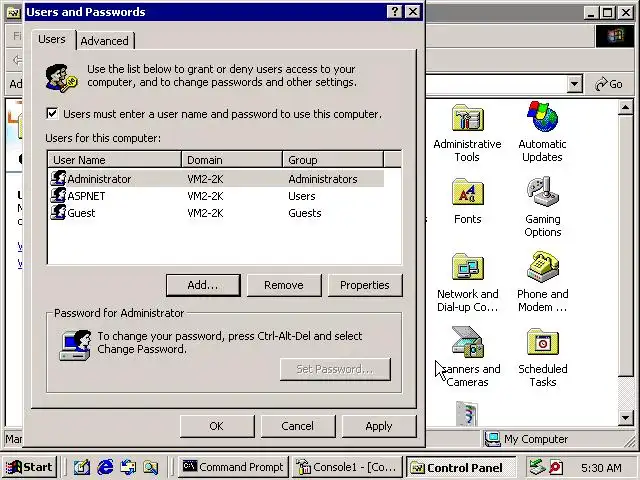Switch to the Advanced tab
The width and height of the screenshot is (640, 480).
pos(105,41)
